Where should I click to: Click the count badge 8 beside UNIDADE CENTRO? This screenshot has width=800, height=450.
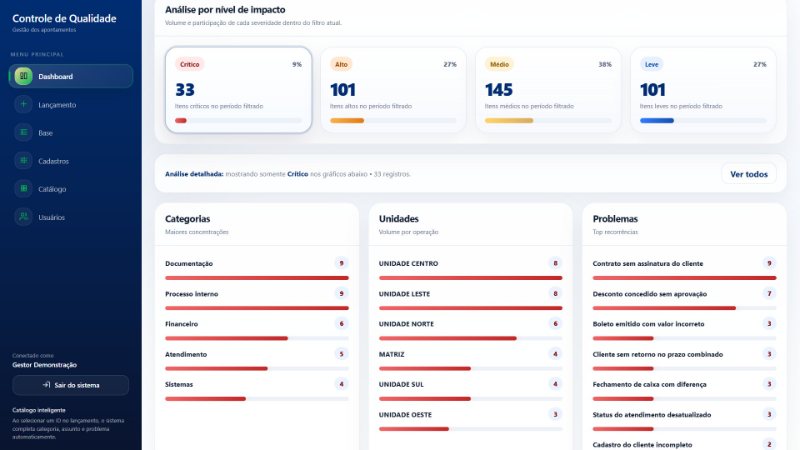click(555, 263)
